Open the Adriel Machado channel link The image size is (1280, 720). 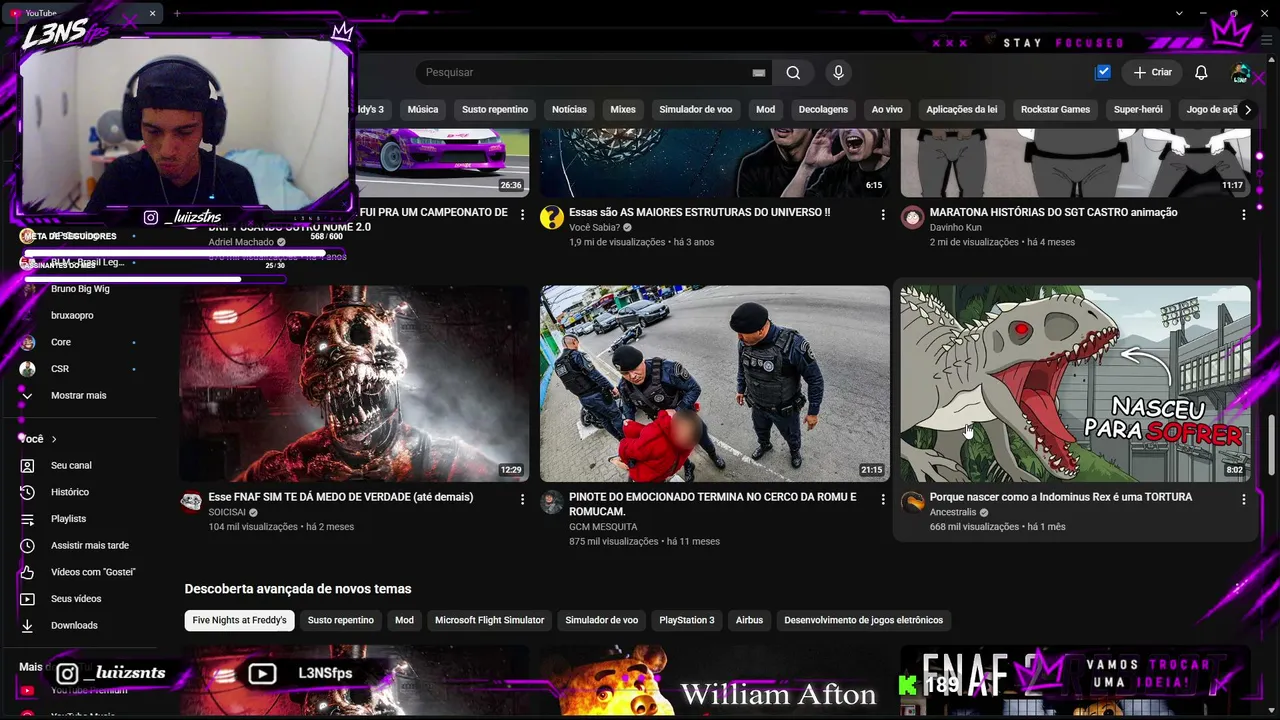point(241,242)
